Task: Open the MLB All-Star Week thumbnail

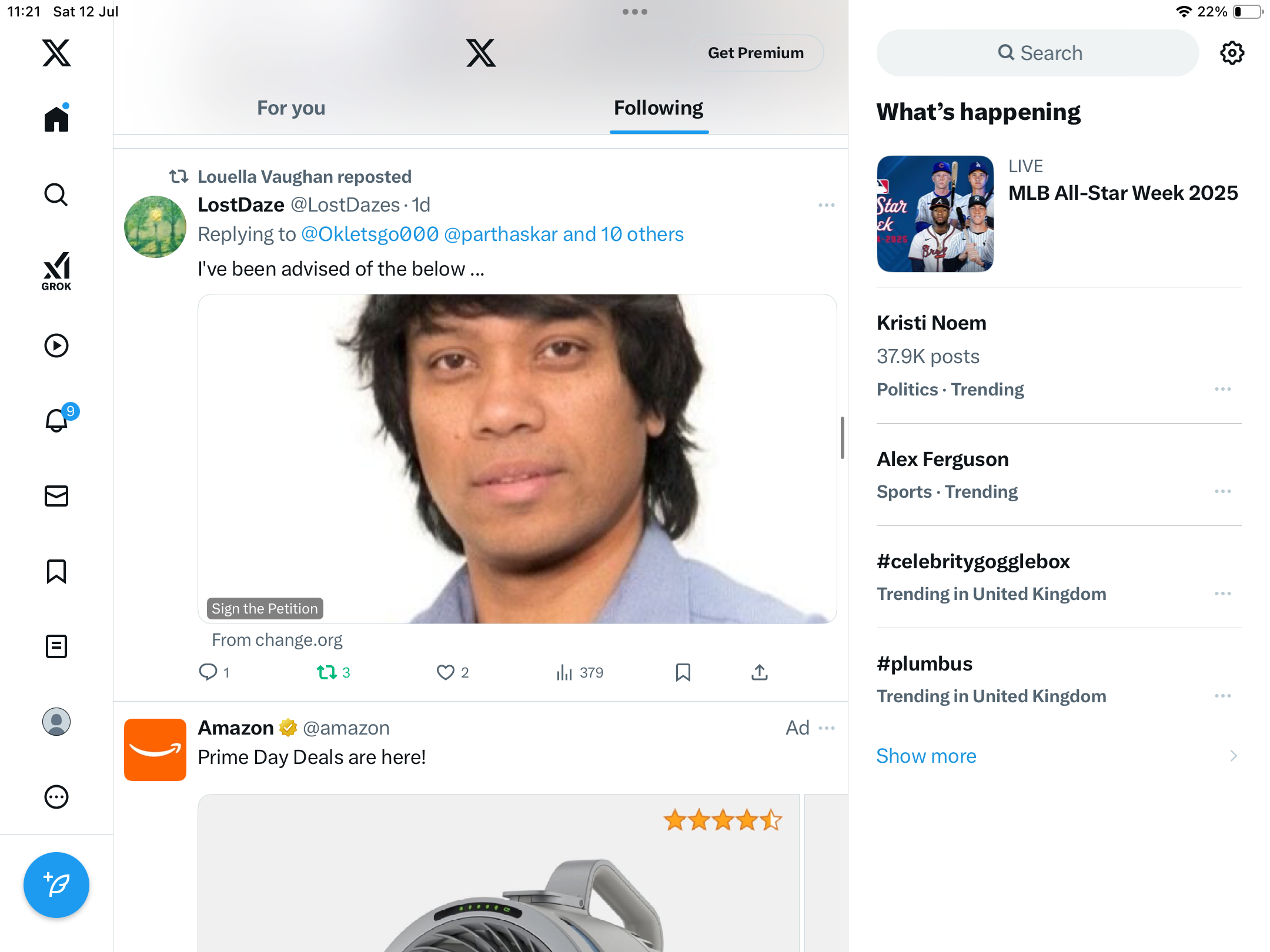Action: 935,214
